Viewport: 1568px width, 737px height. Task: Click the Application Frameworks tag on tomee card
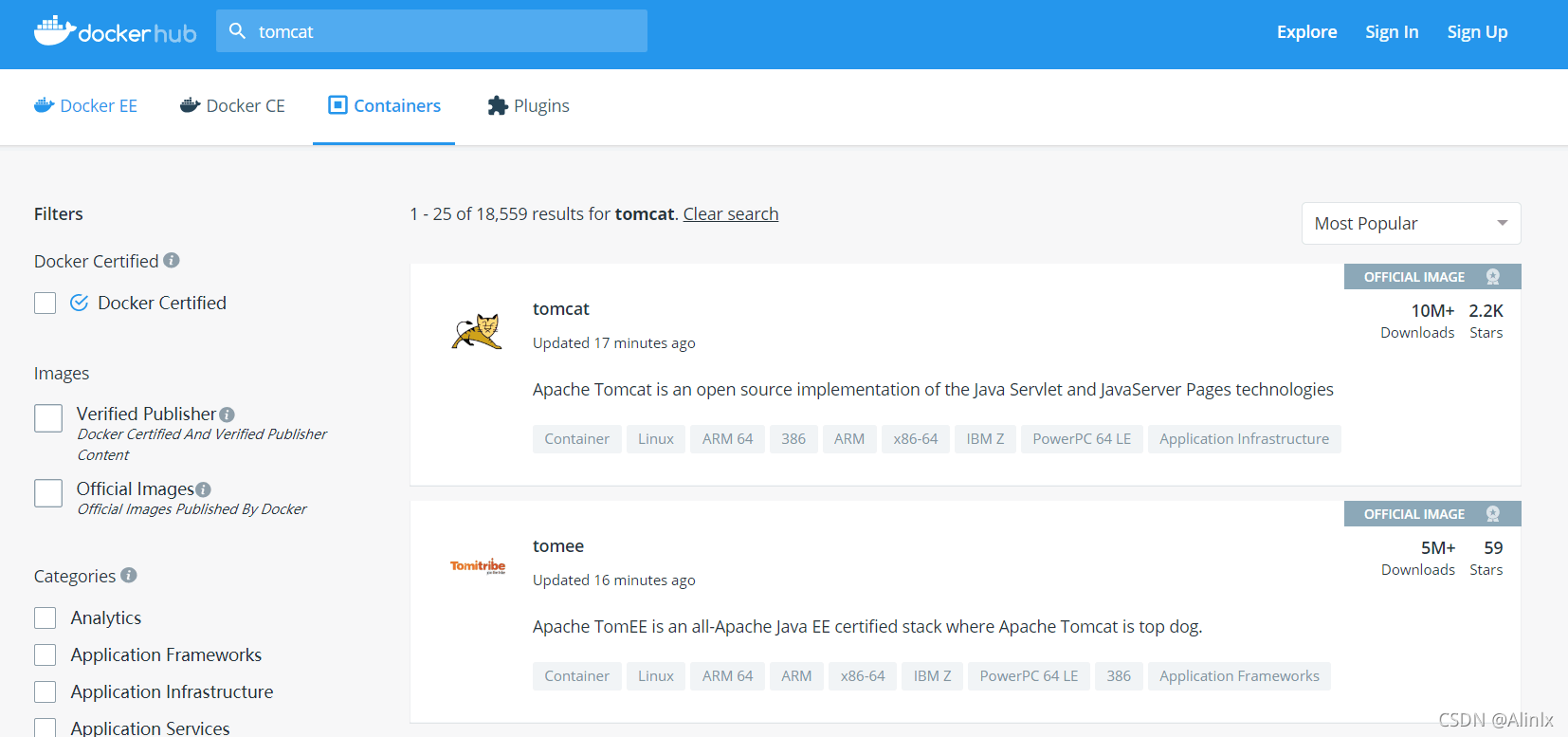1239,675
